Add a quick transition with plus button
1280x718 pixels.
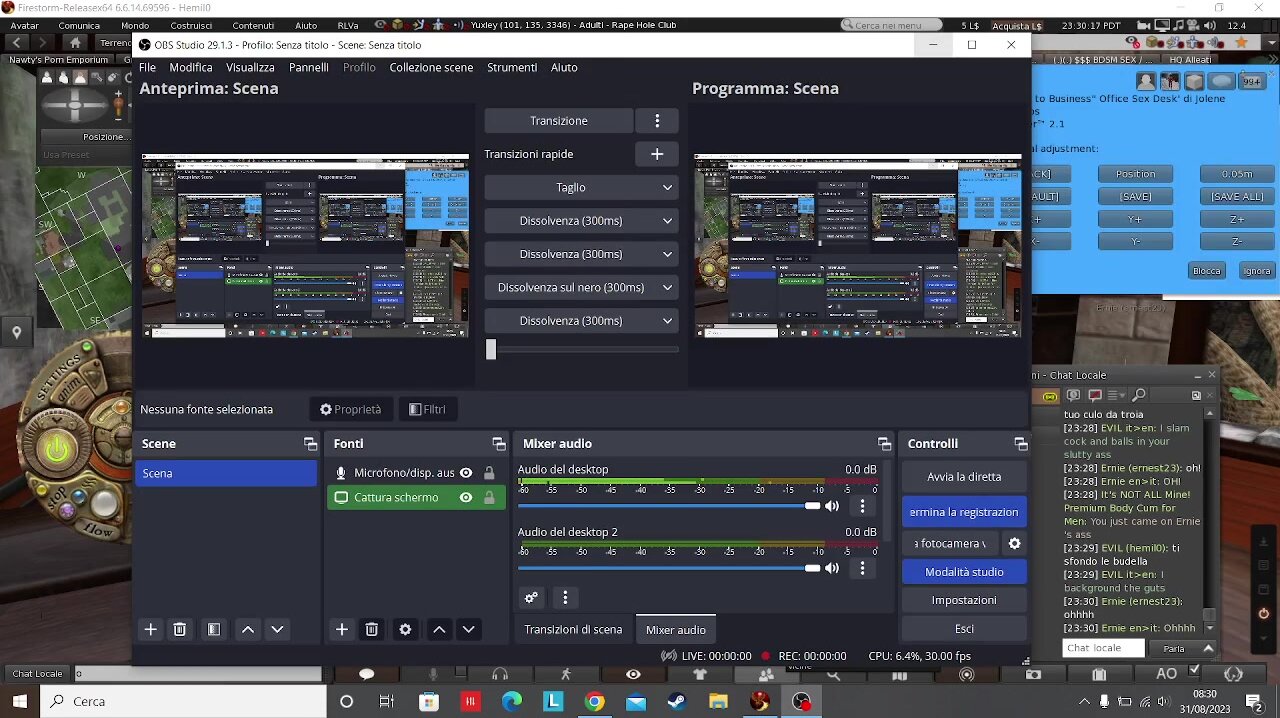point(657,154)
